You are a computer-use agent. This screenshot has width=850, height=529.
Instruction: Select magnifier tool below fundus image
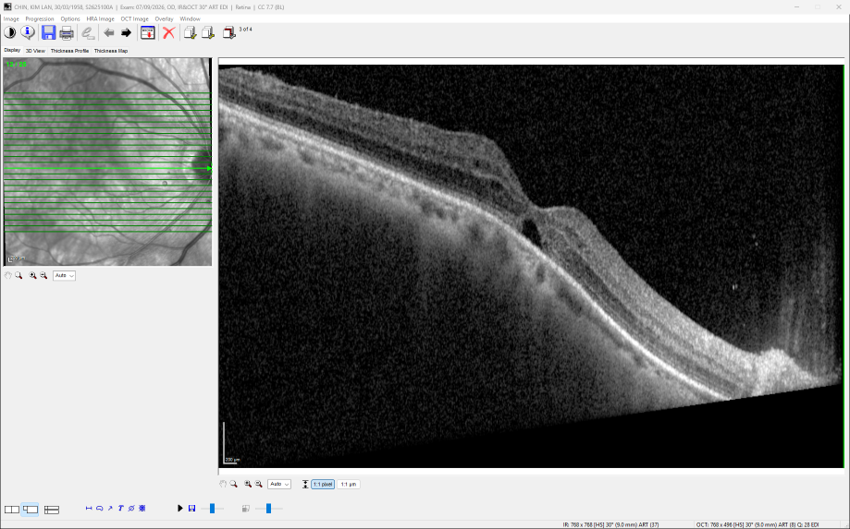19,275
